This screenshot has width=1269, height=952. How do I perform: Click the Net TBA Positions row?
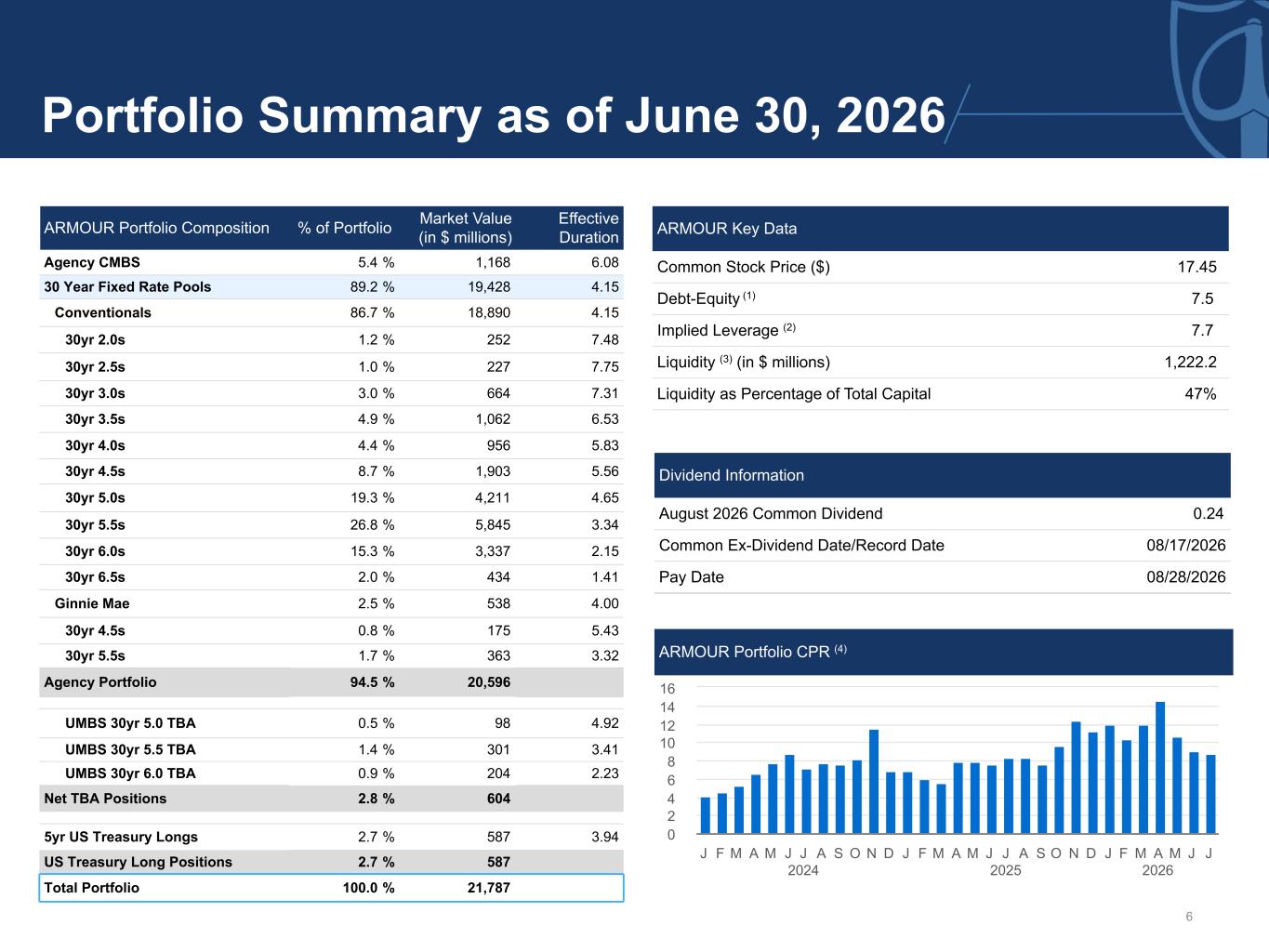point(331,799)
